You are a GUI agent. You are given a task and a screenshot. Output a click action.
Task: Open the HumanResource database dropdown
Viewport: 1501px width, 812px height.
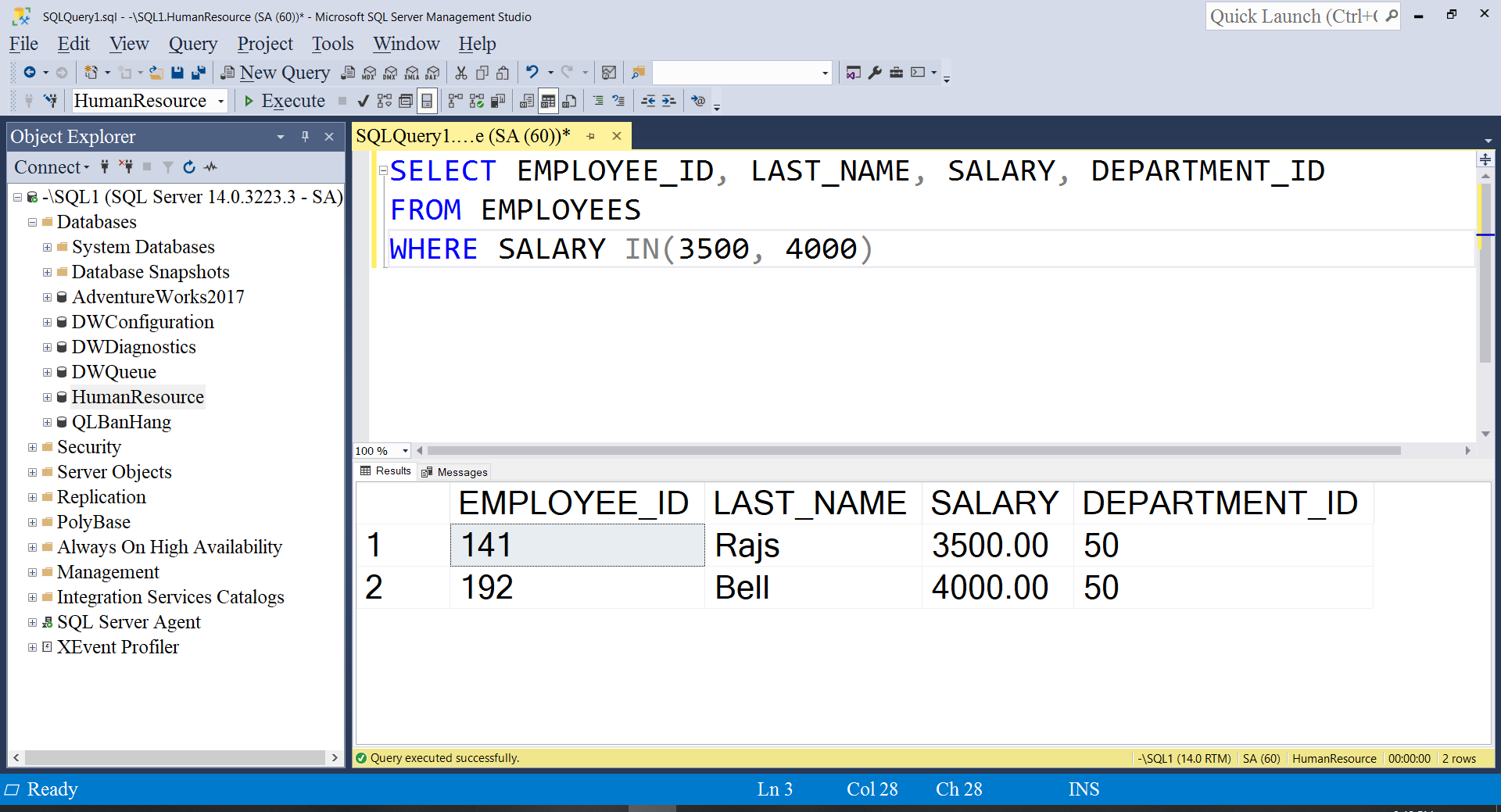221,101
